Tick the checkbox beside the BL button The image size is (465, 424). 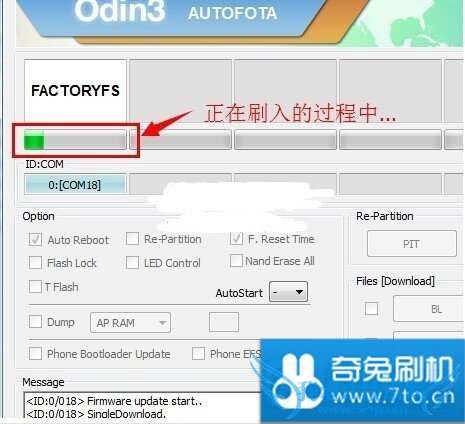pos(371,308)
